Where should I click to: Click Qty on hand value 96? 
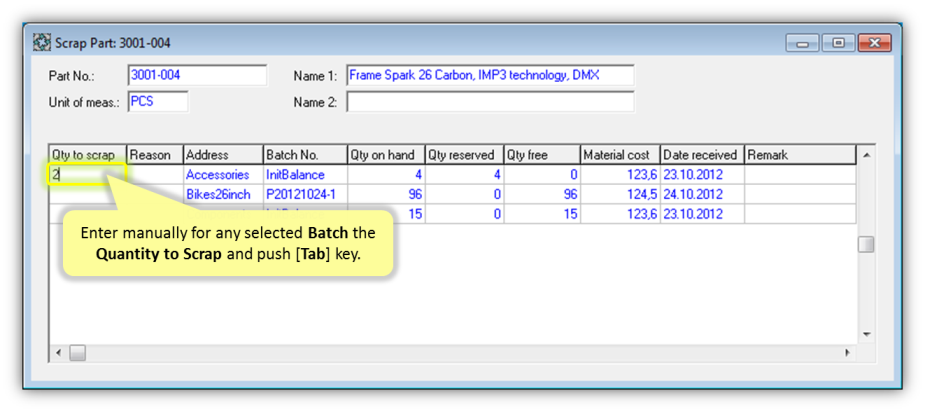pos(386,194)
